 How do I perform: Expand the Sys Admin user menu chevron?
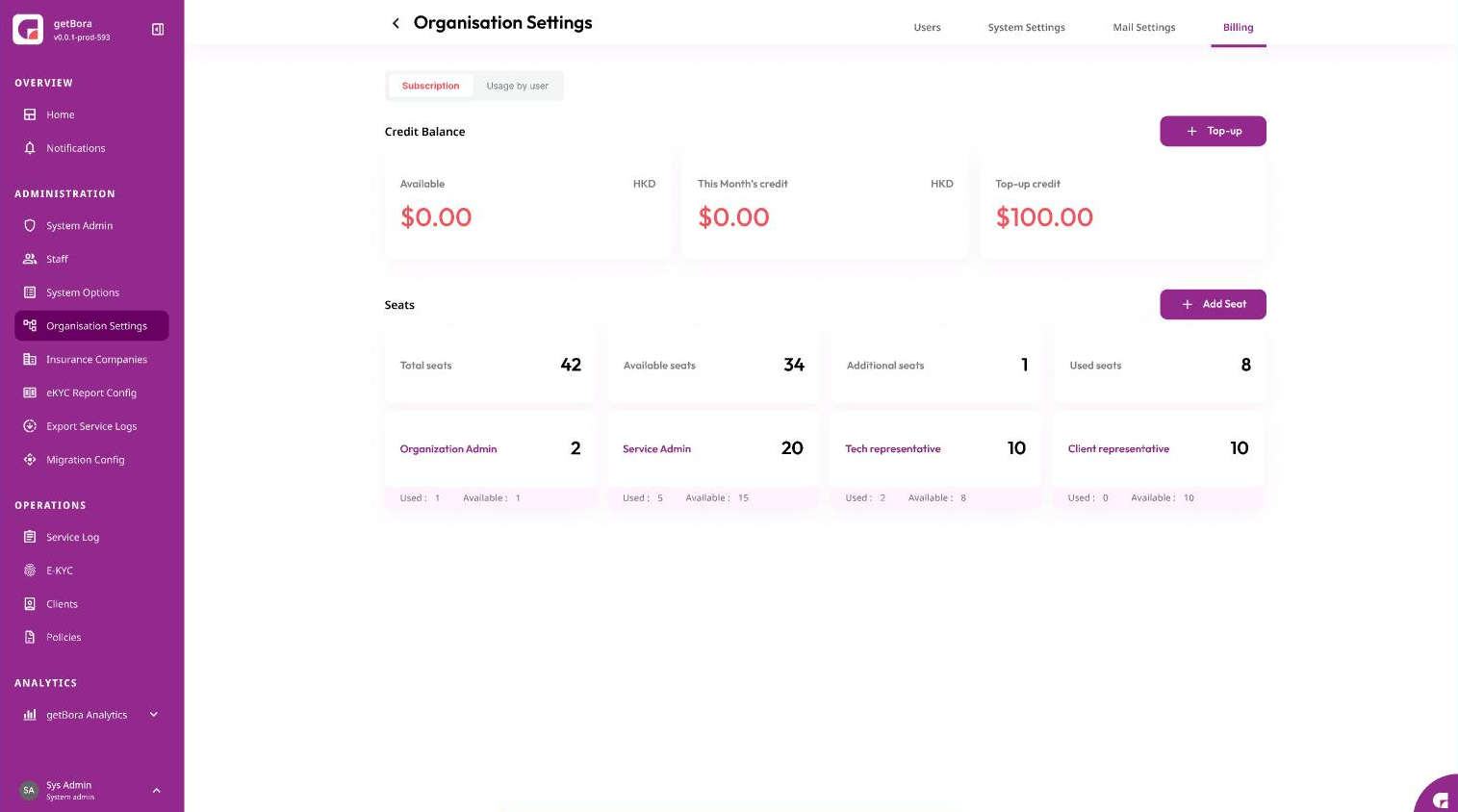(156, 791)
